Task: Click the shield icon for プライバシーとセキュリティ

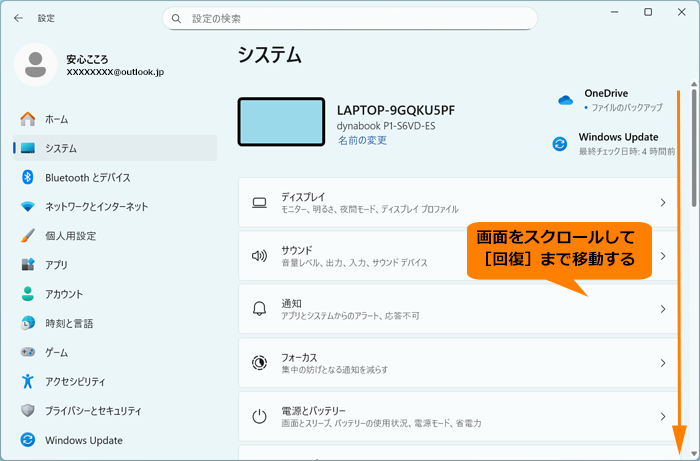Action: click(28, 411)
